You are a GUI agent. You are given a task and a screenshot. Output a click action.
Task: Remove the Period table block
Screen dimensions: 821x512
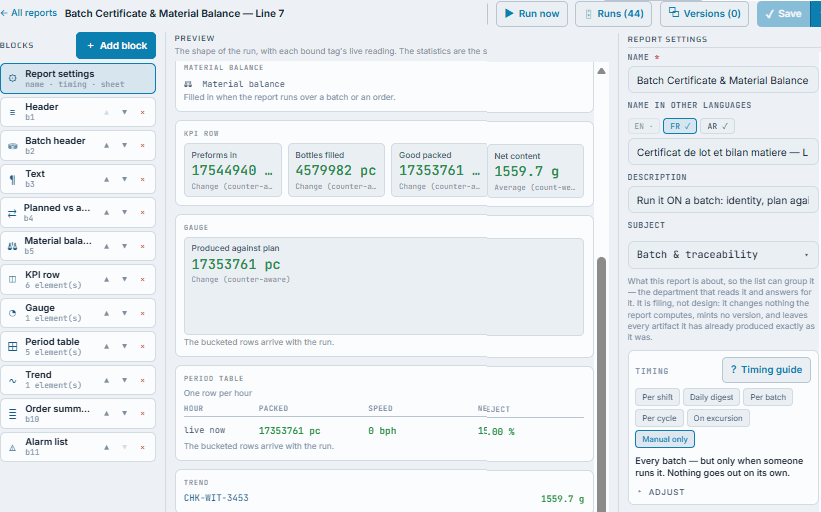click(x=142, y=347)
